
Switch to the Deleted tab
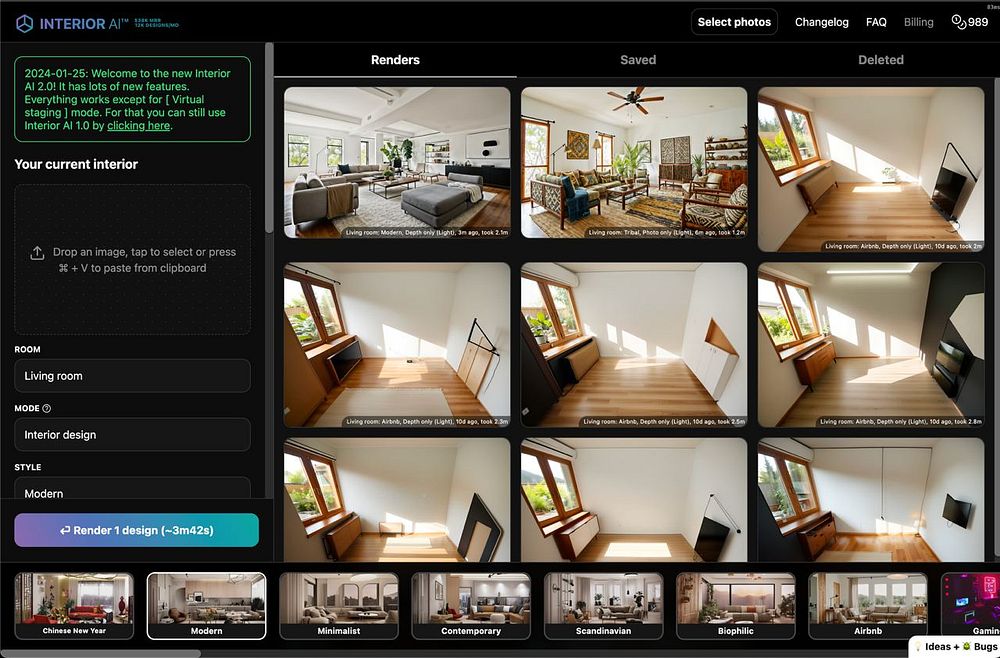tap(880, 60)
